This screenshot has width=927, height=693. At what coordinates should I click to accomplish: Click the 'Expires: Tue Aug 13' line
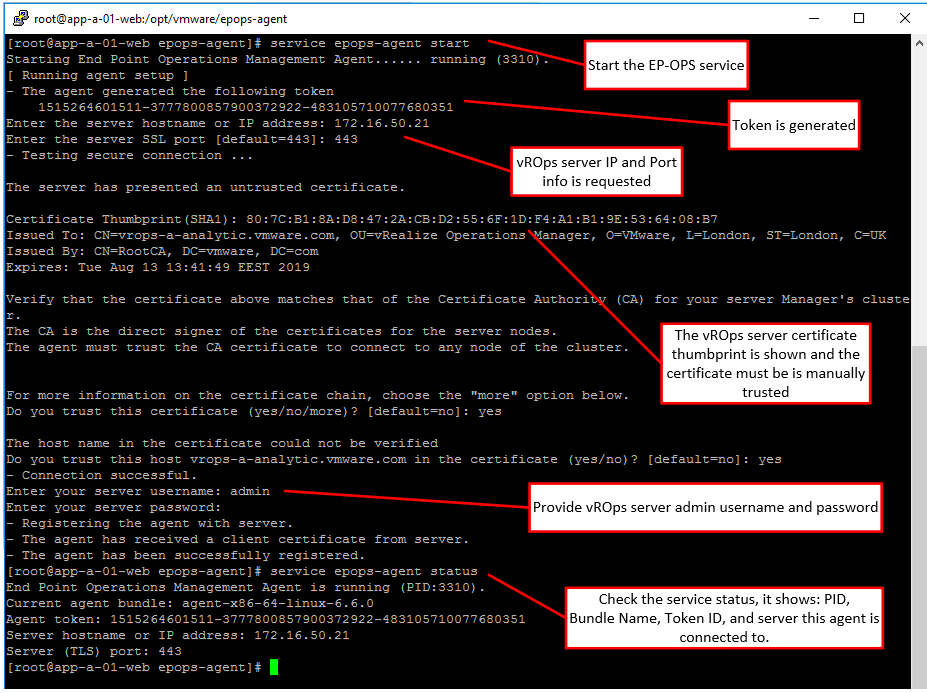158,267
